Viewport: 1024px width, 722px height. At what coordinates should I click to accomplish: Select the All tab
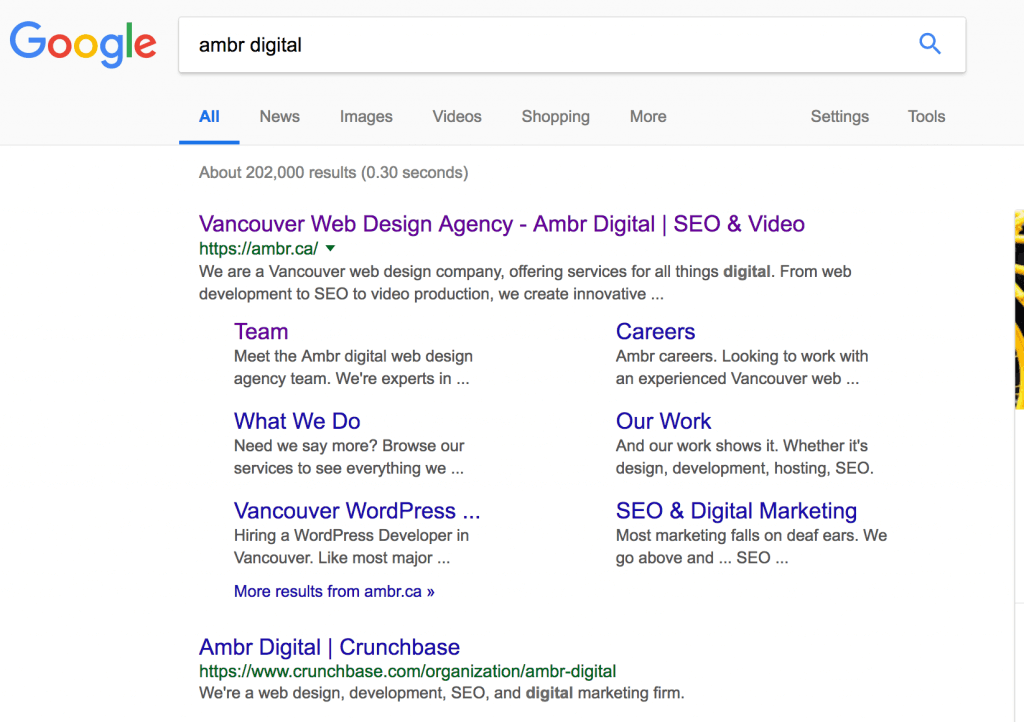click(209, 116)
